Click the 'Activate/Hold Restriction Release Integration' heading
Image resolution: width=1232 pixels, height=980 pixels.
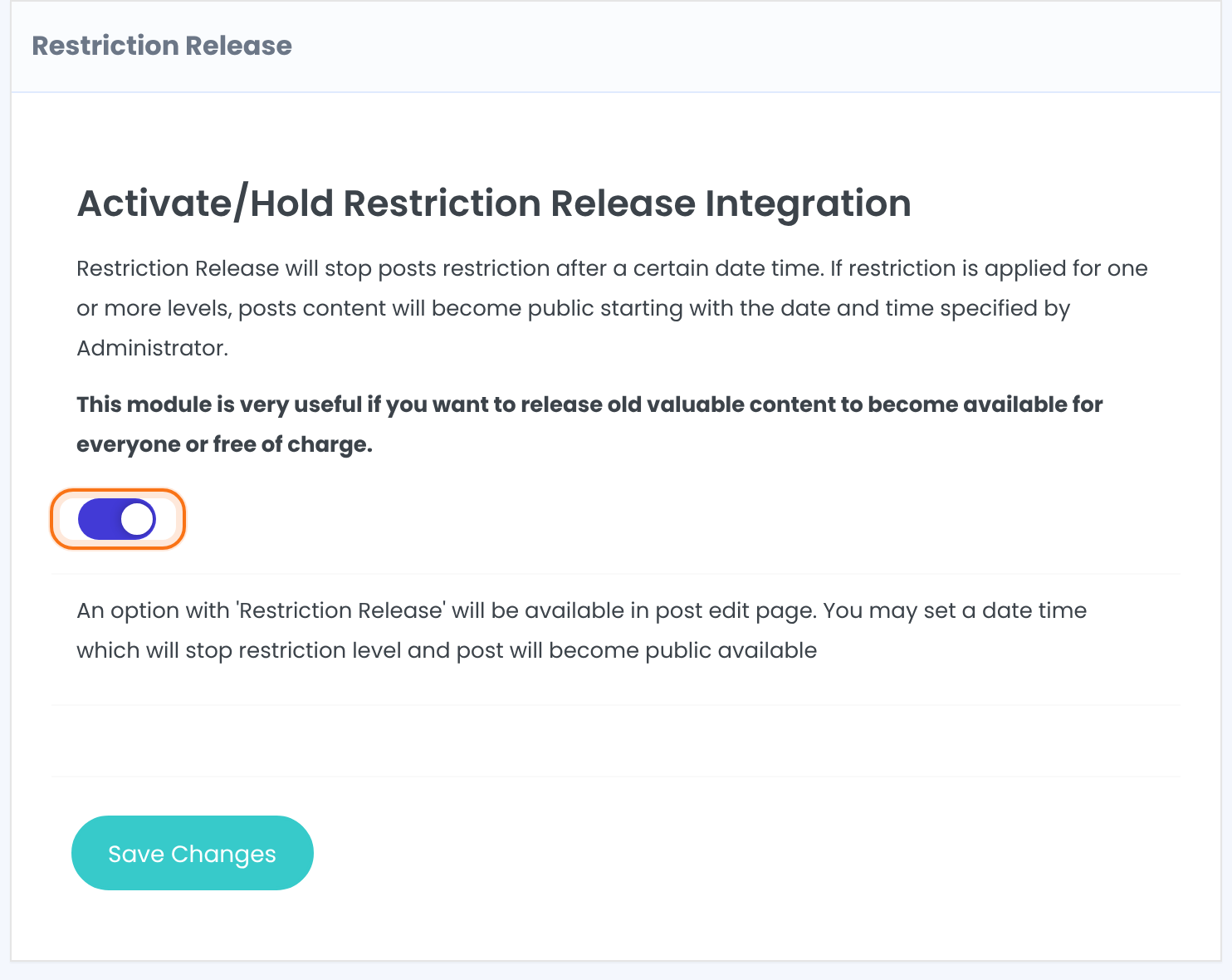coord(494,203)
